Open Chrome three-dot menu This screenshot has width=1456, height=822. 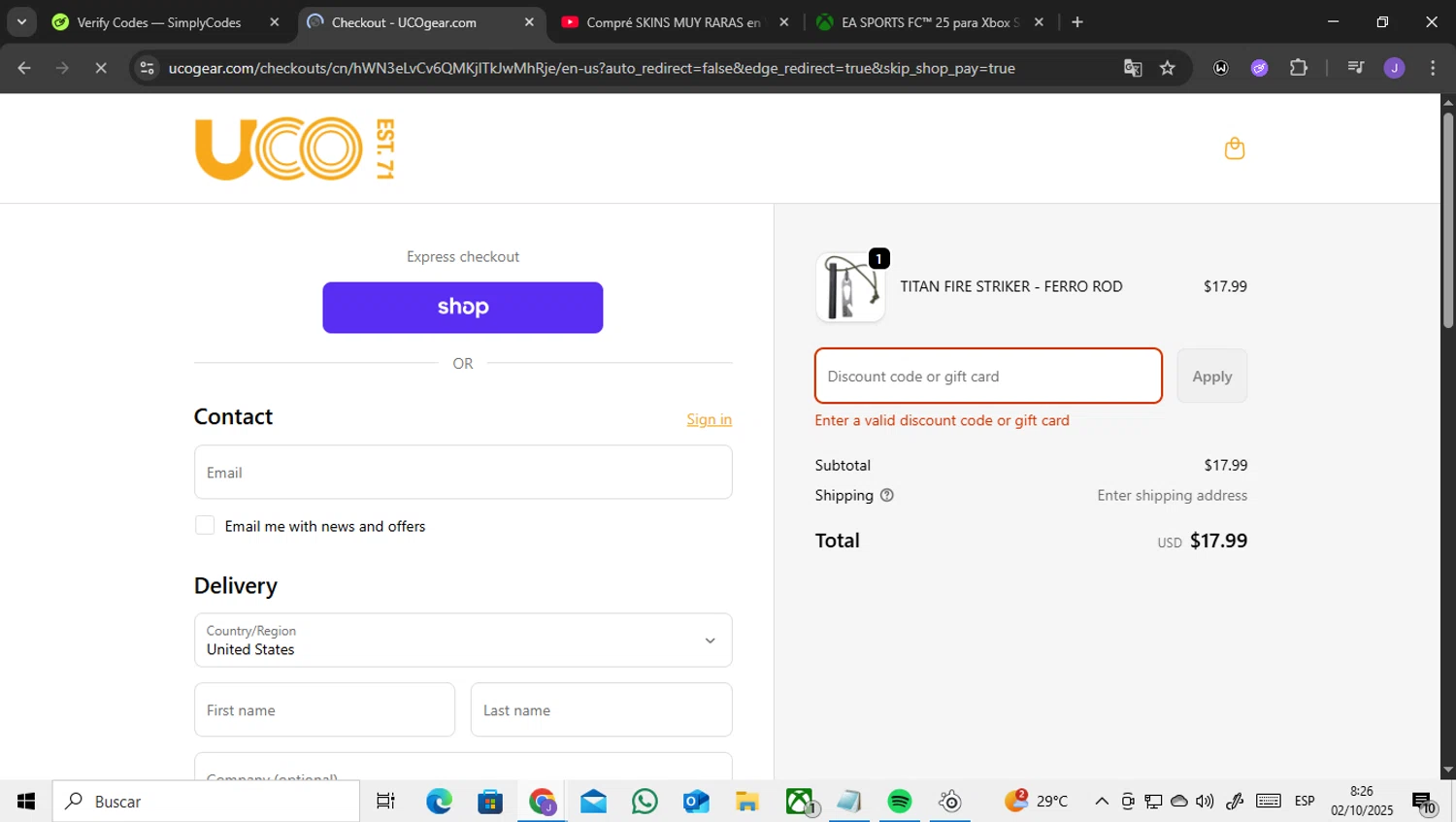click(1433, 68)
